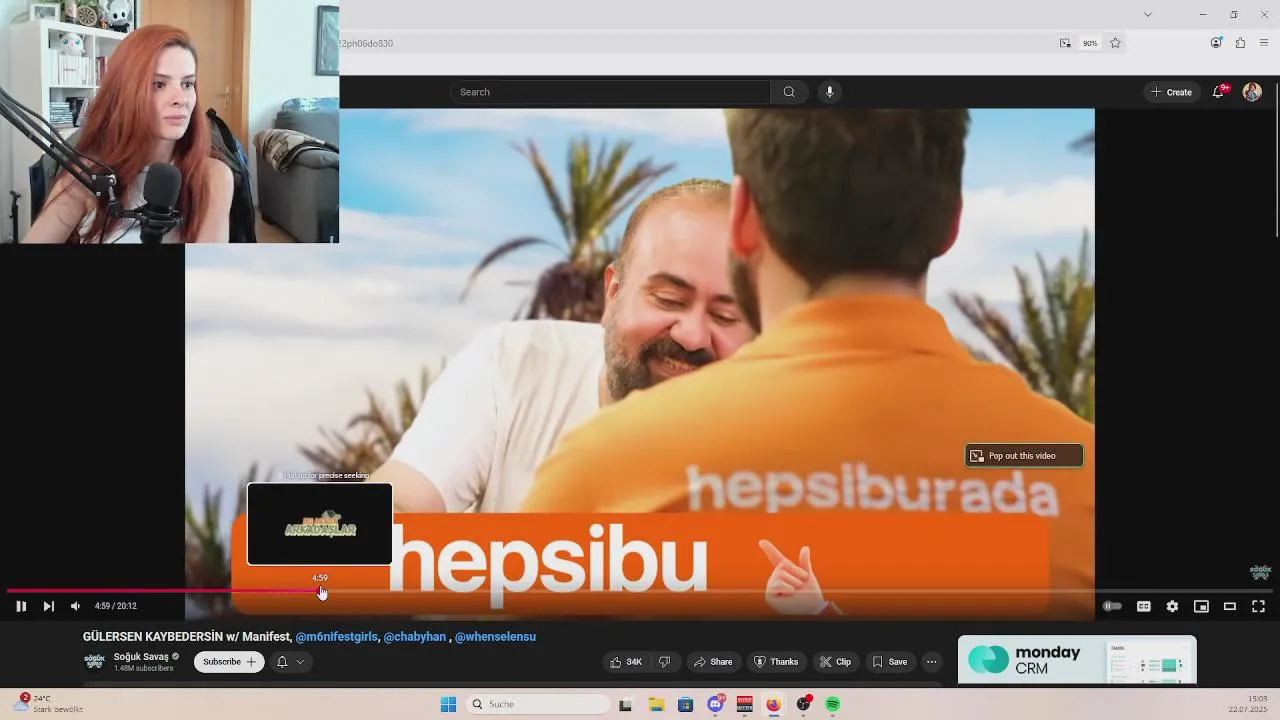This screenshot has height=720, width=1280.
Task: Toggle autoplay switch in player
Action: (x=1112, y=606)
